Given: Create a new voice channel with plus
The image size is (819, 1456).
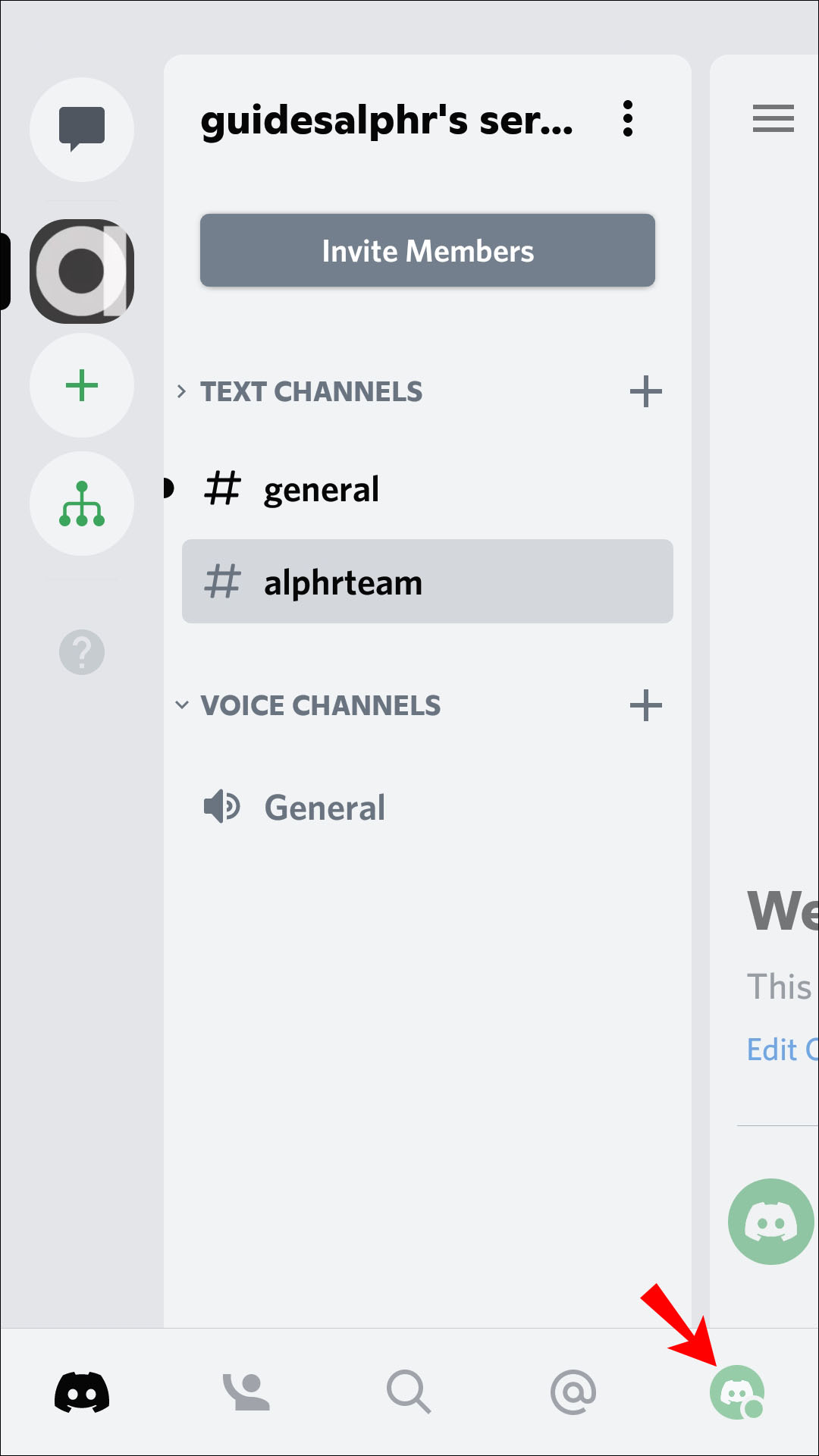Looking at the screenshot, I should click(x=645, y=705).
